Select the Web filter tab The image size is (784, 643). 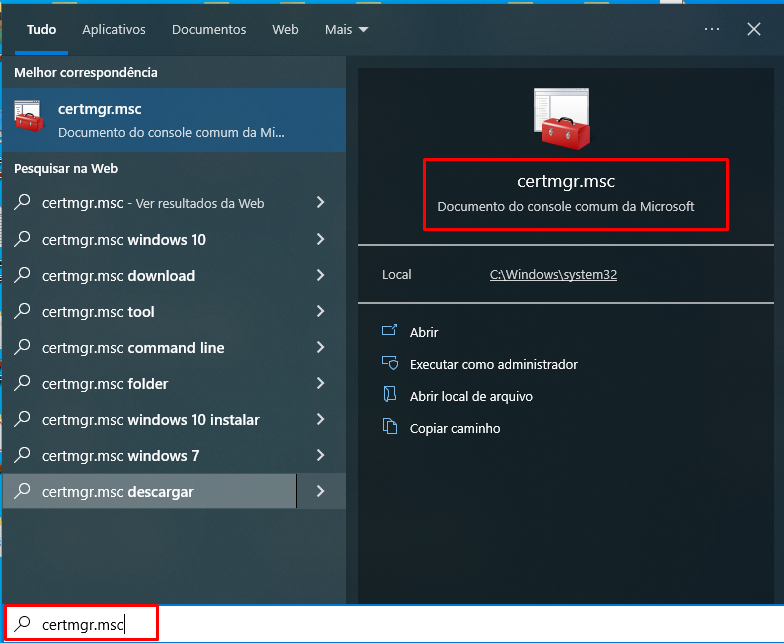click(285, 30)
